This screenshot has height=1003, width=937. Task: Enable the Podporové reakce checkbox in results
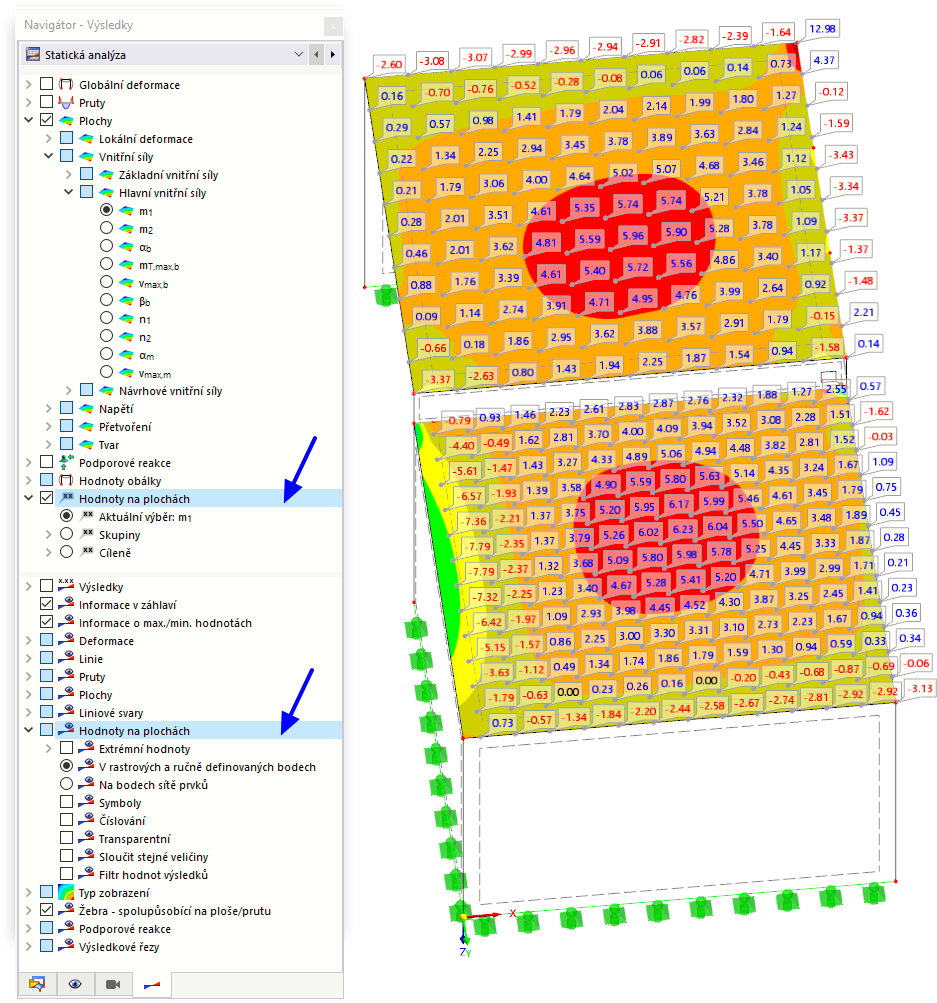(46, 462)
